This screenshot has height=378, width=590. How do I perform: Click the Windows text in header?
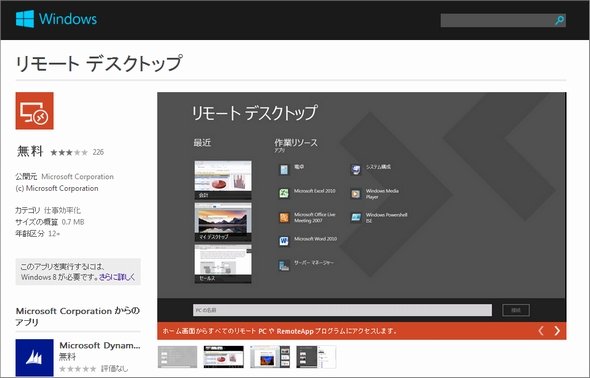[x=68, y=19]
